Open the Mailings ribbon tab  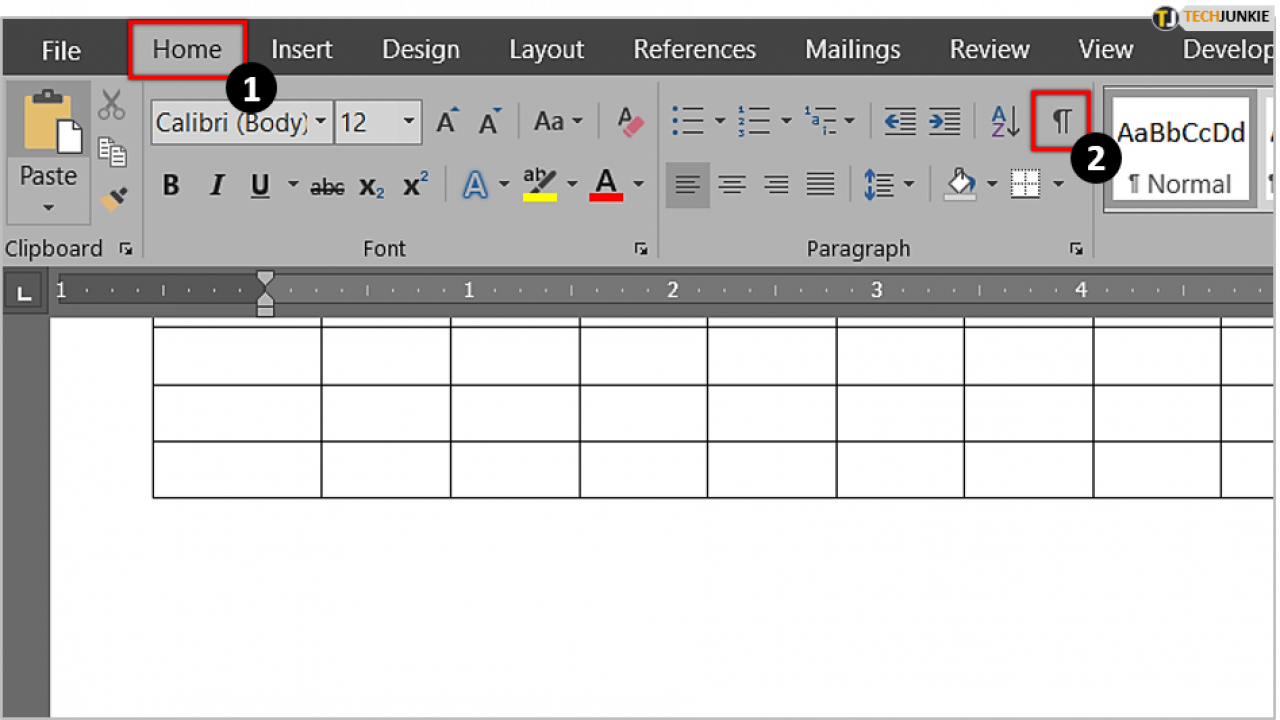click(852, 48)
